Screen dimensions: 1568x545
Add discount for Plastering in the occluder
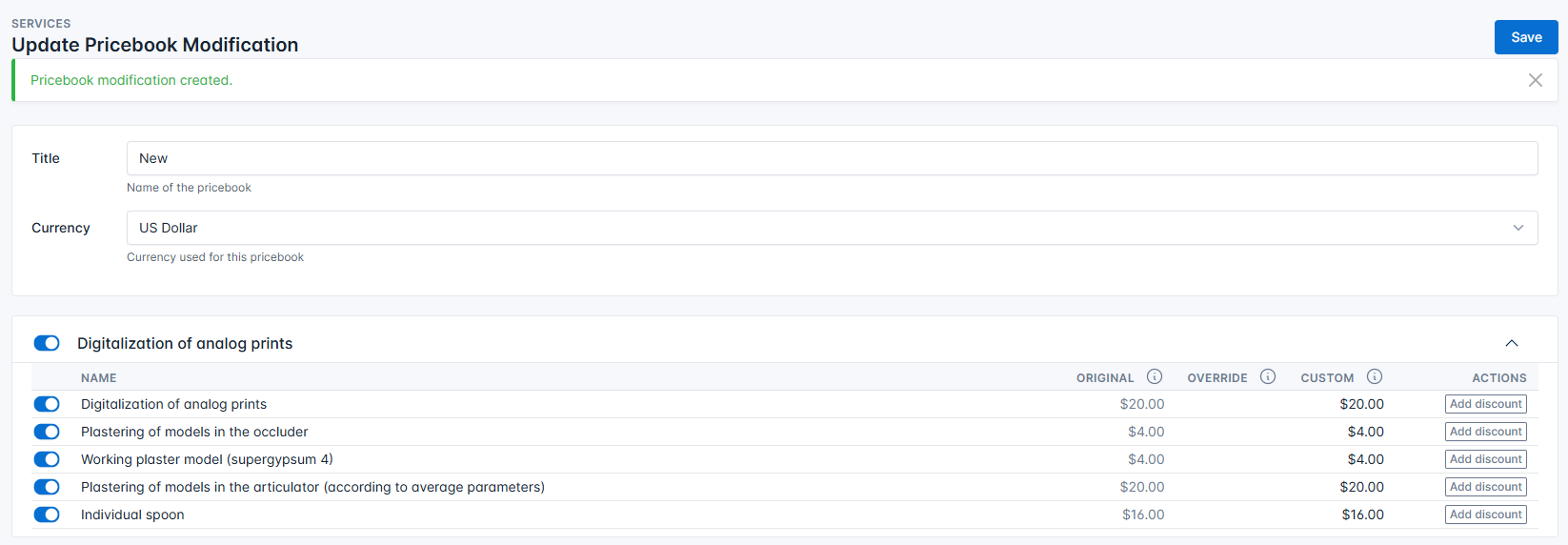[1485, 432]
